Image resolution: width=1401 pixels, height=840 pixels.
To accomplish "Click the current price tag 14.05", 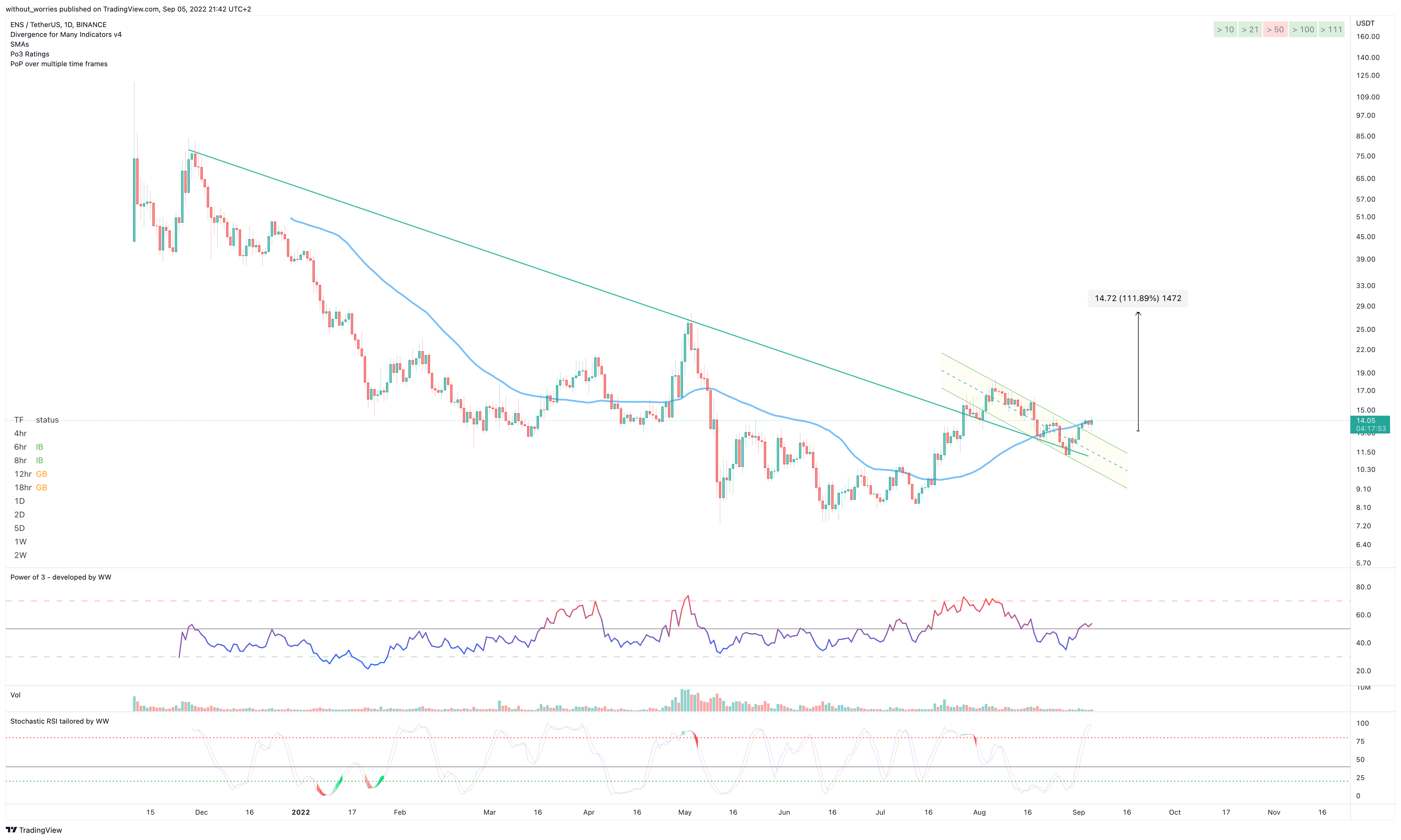I will click(1365, 421).
